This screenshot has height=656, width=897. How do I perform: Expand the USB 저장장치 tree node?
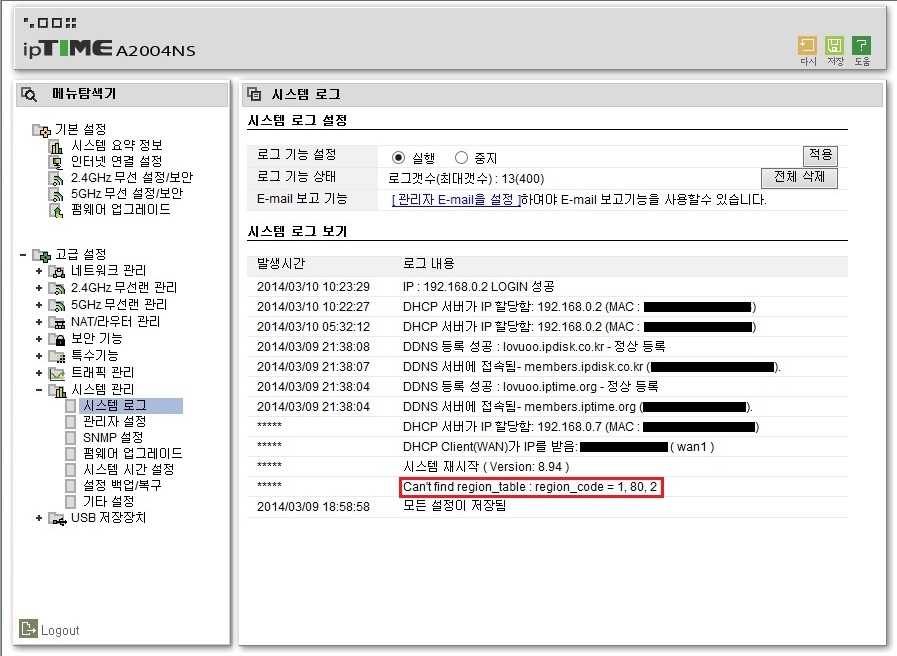(x=39, y=518)
